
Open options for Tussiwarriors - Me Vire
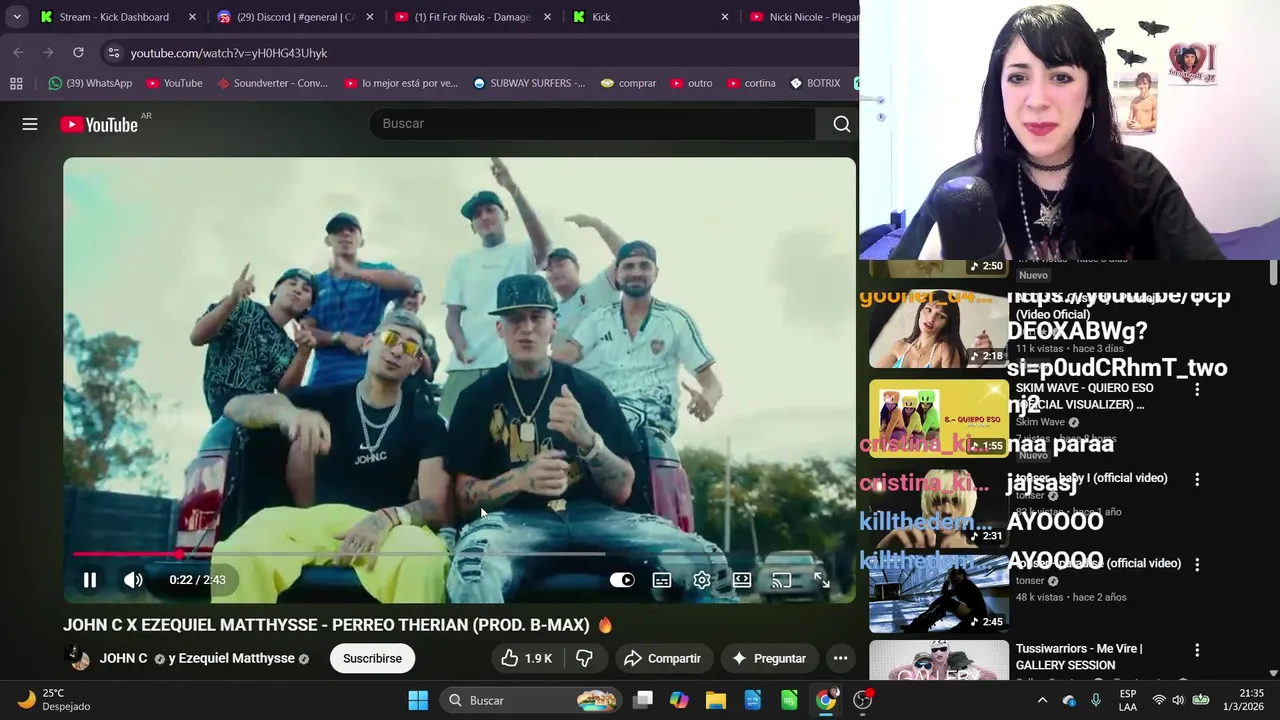coord(1197,650)
